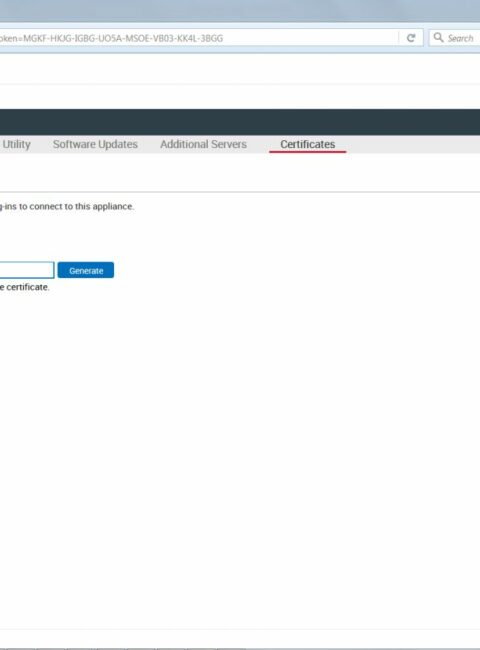Select the Certificates tab
The width and height of the screenshot is (480, 650).
click(308, 144)
